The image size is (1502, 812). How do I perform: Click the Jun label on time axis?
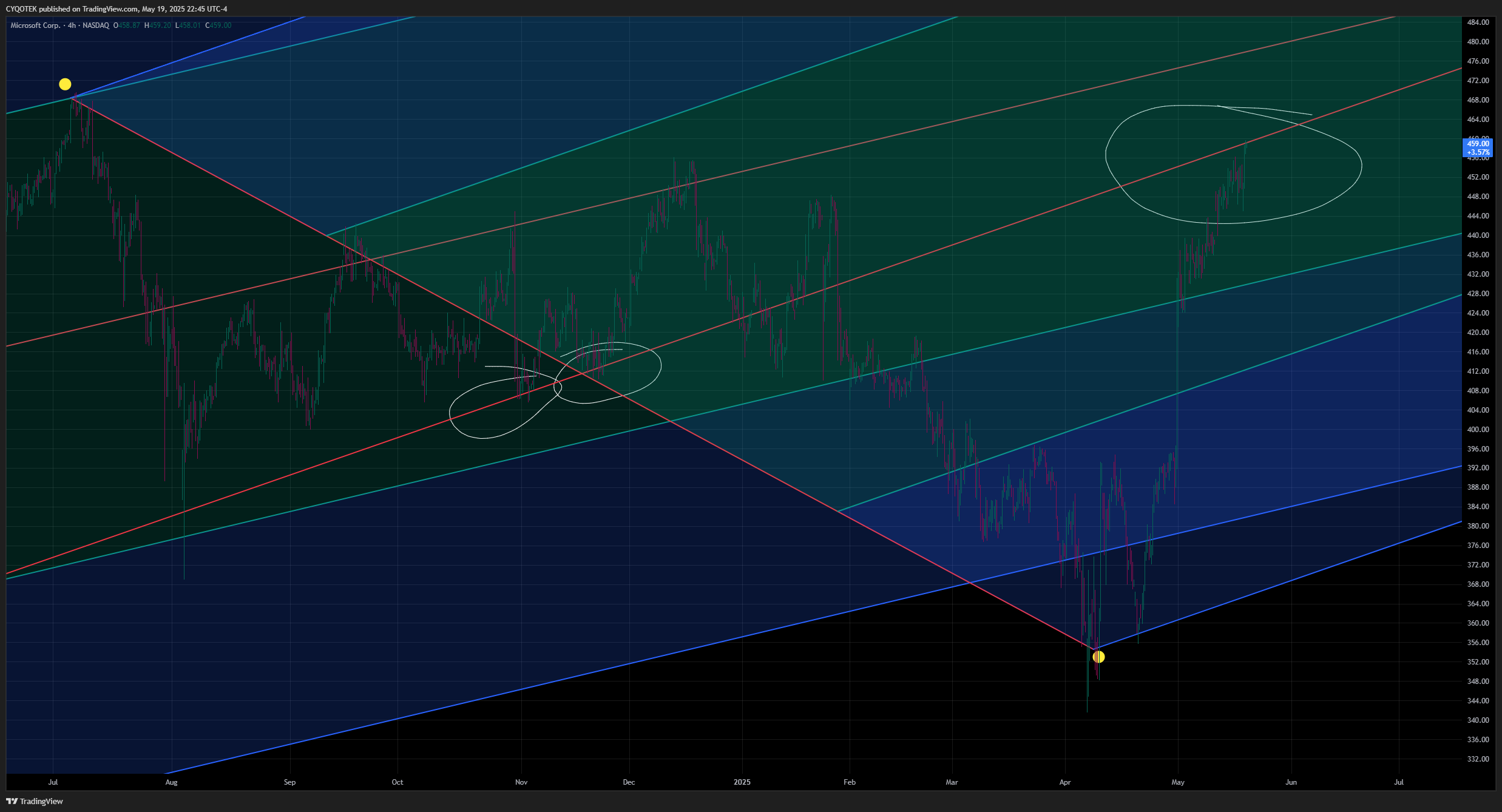[x=1291, y=782]
